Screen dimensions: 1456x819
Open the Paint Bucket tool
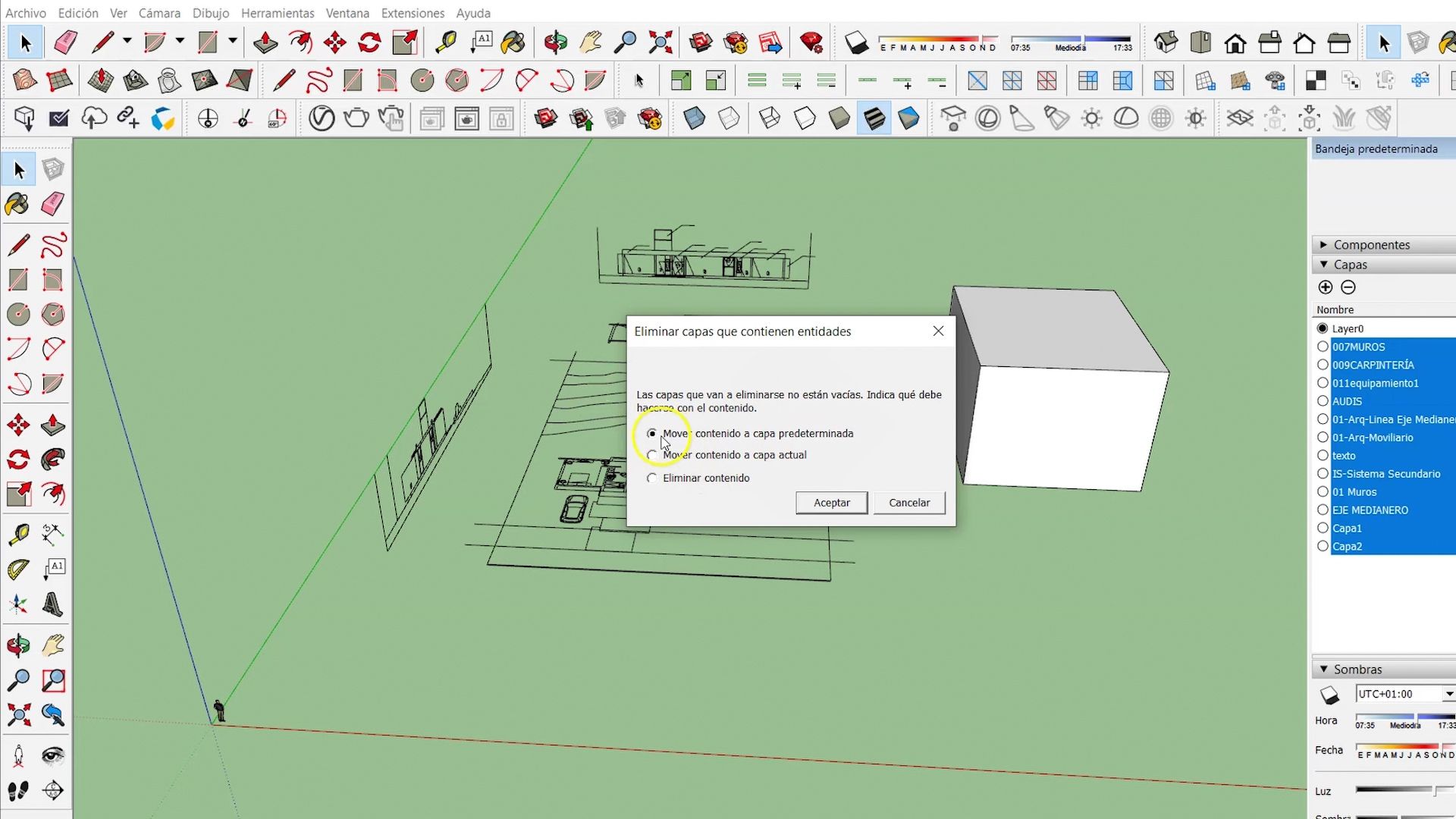point(514,42)
